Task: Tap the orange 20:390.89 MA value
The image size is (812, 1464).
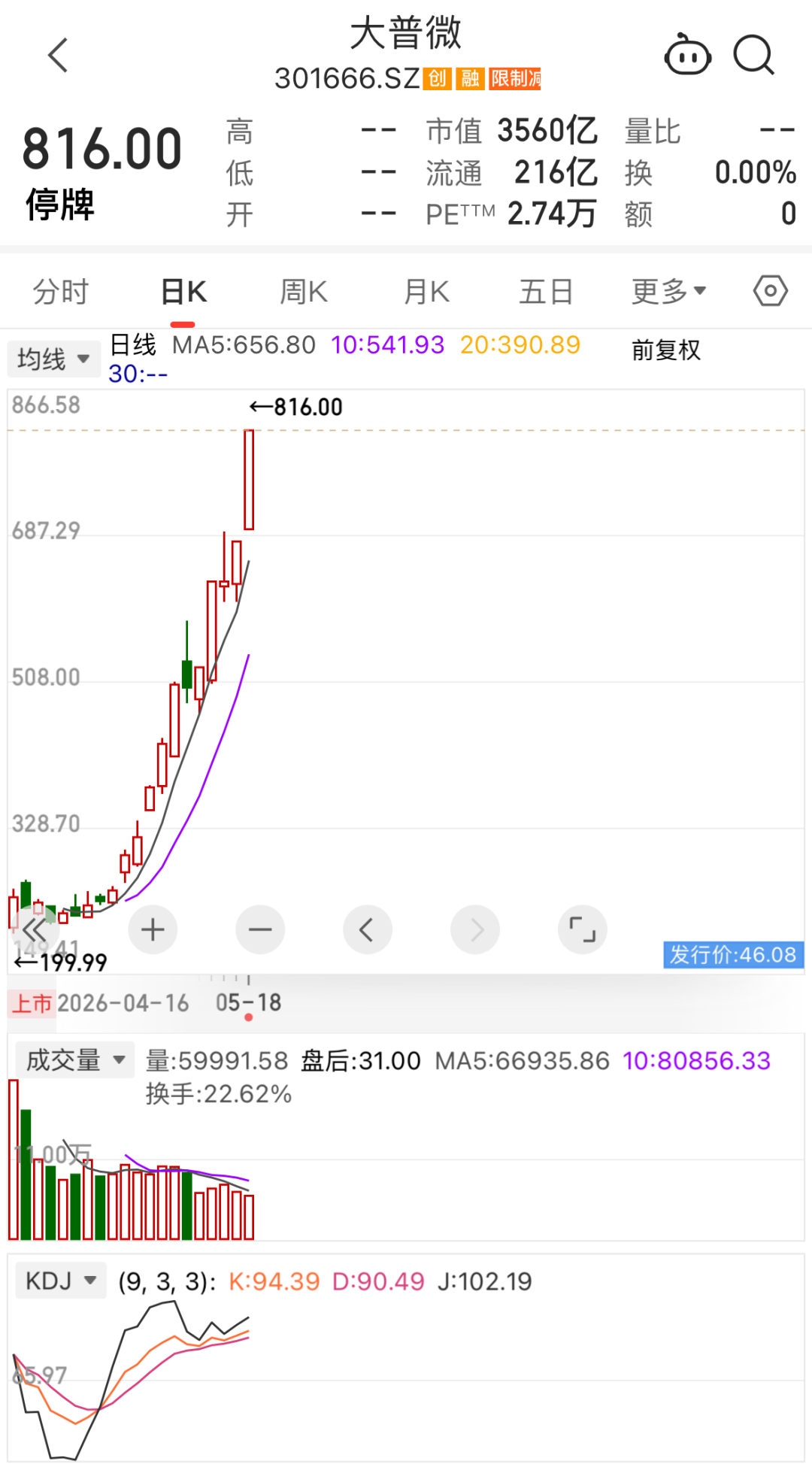Action: 520,345
